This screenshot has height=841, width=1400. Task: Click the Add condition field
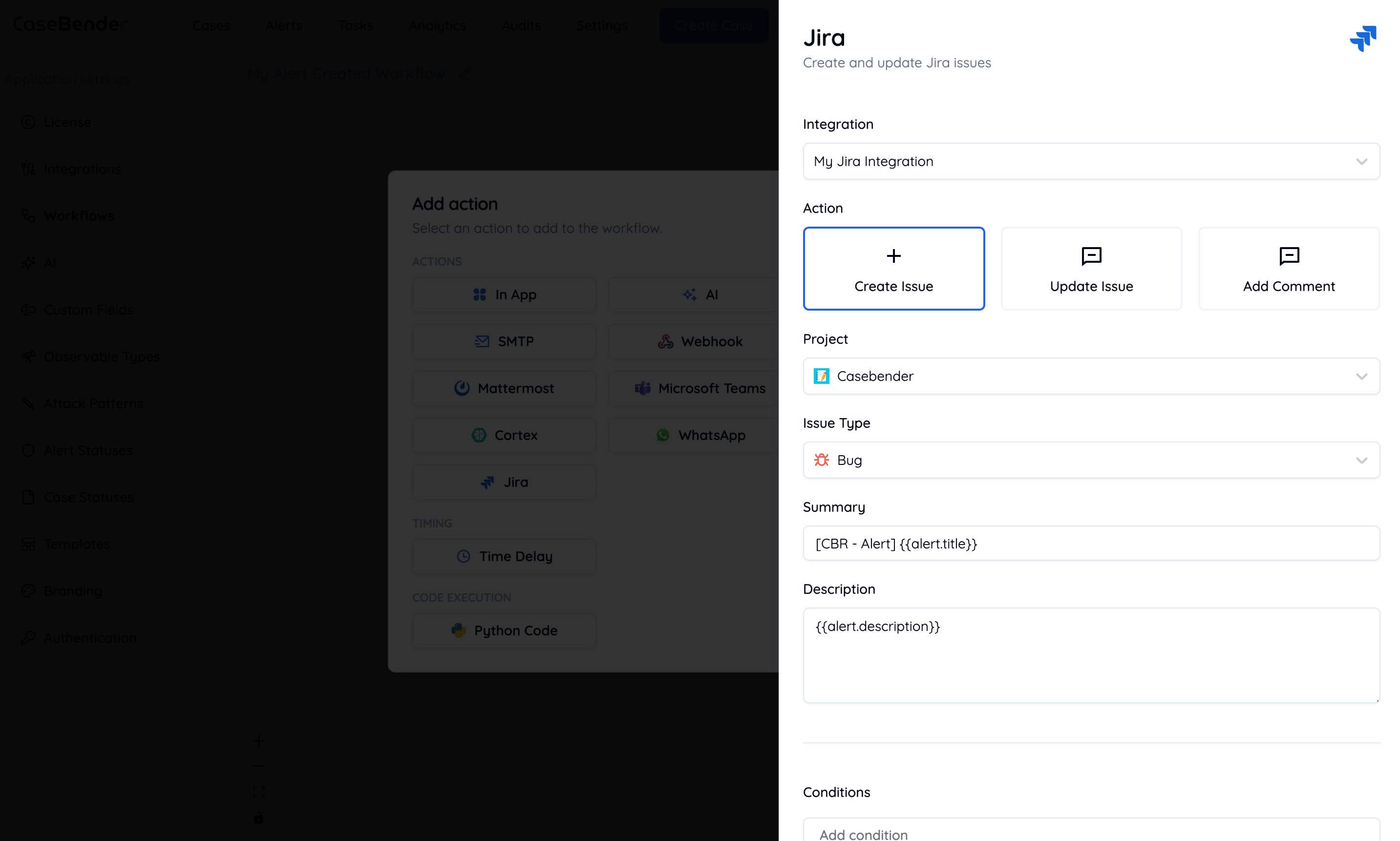pyautogui.click(x=1090, y=833)
